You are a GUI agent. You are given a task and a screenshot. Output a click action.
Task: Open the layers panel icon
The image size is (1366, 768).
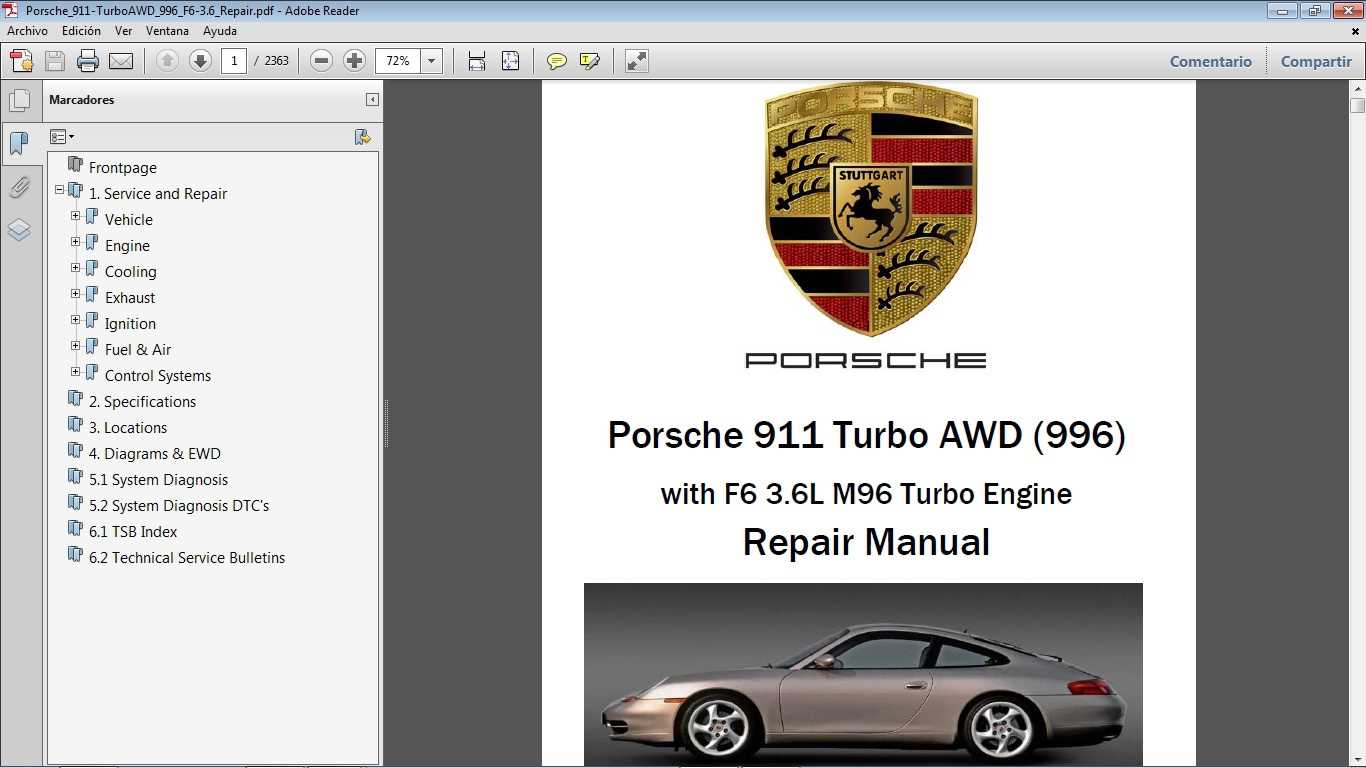19,230
